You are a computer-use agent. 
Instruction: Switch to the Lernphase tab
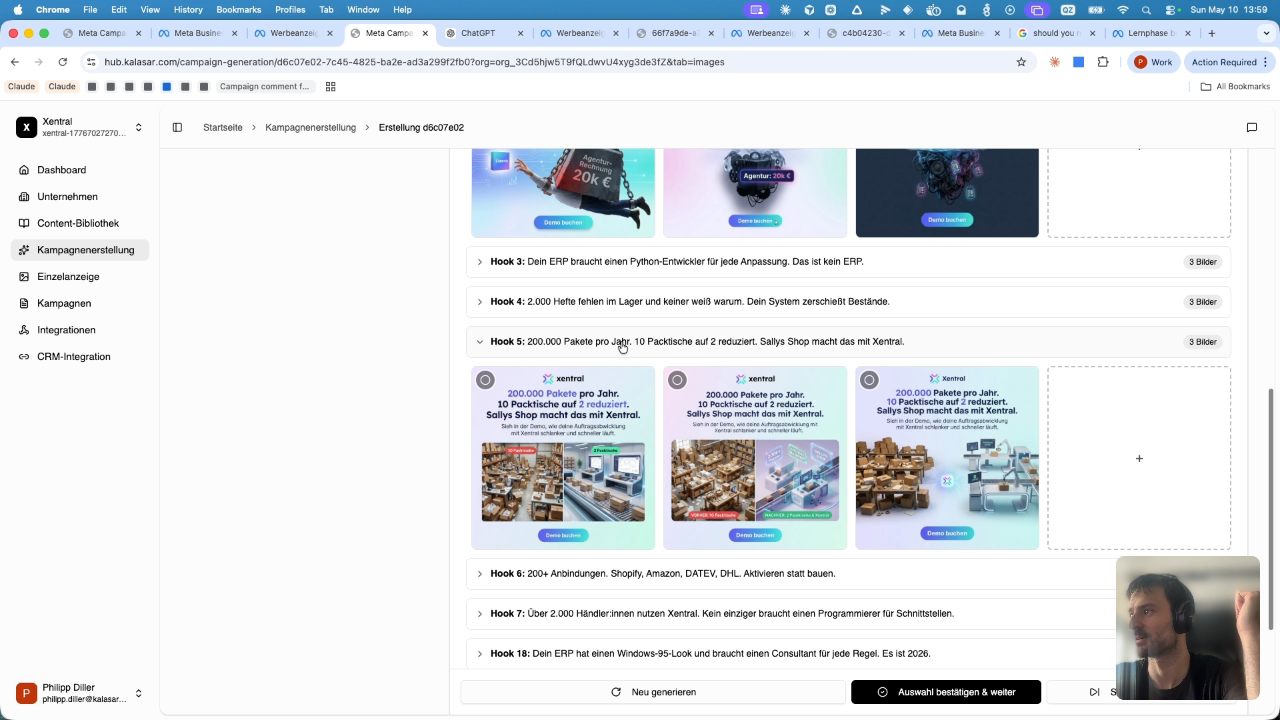coord(1150,33)
